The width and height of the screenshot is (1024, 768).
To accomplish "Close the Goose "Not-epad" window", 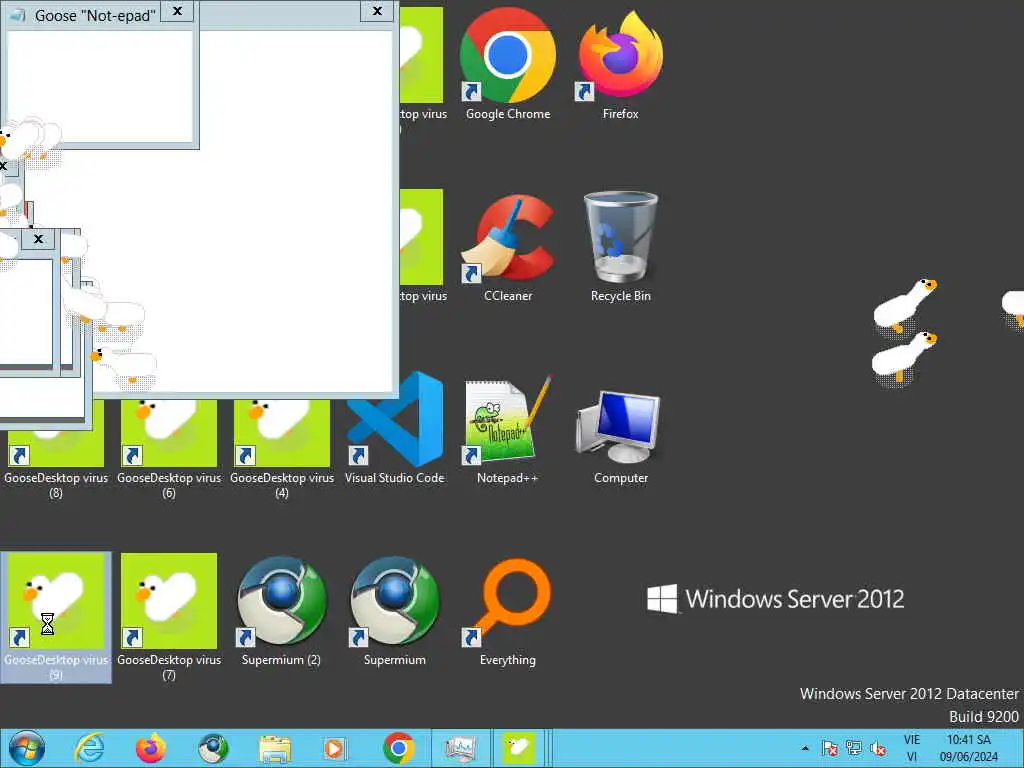I will click(x=177, y=12).
